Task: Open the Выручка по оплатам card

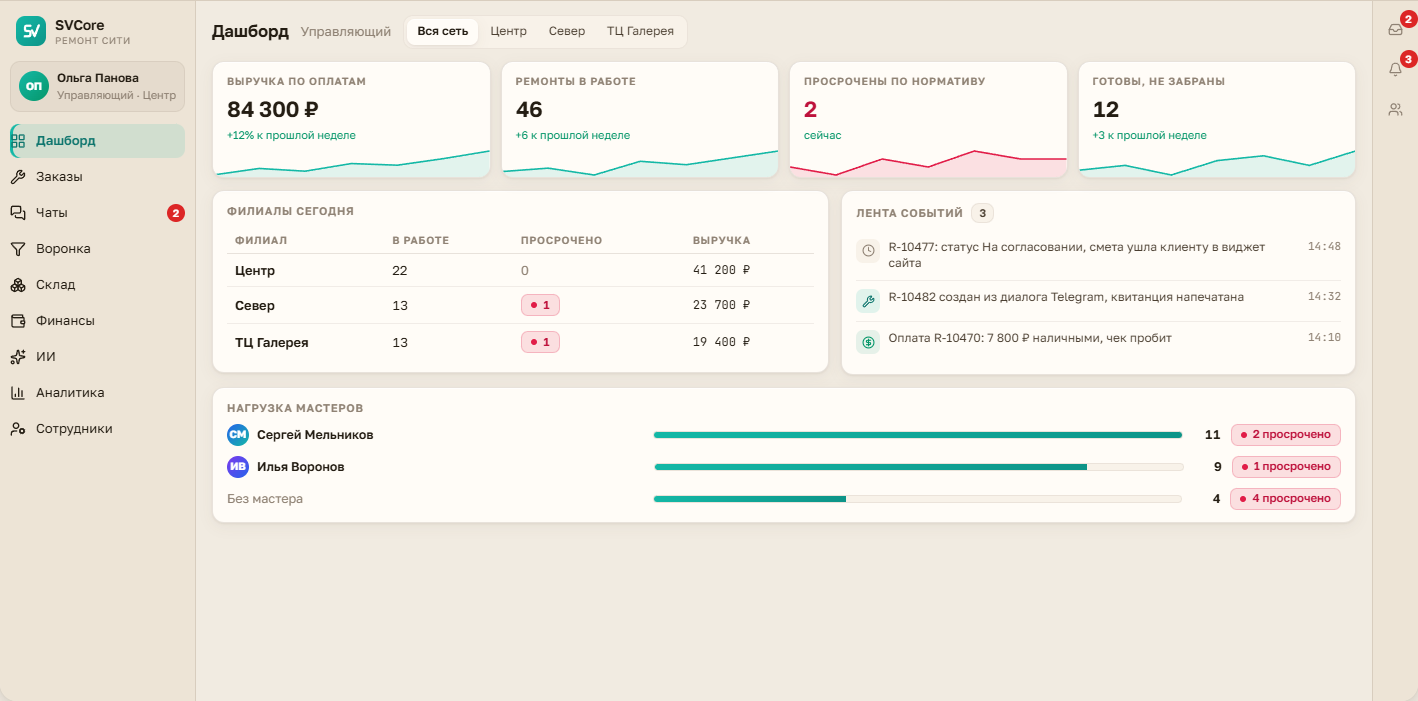Action: coord(351,120)
